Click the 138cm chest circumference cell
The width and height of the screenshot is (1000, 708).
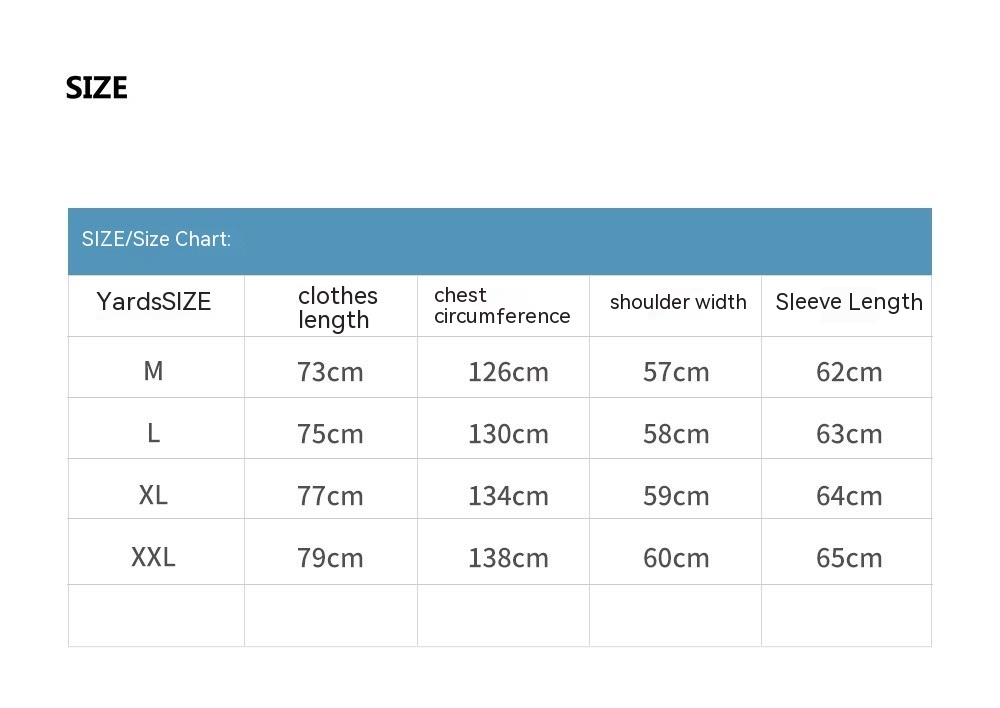point(508,558)
